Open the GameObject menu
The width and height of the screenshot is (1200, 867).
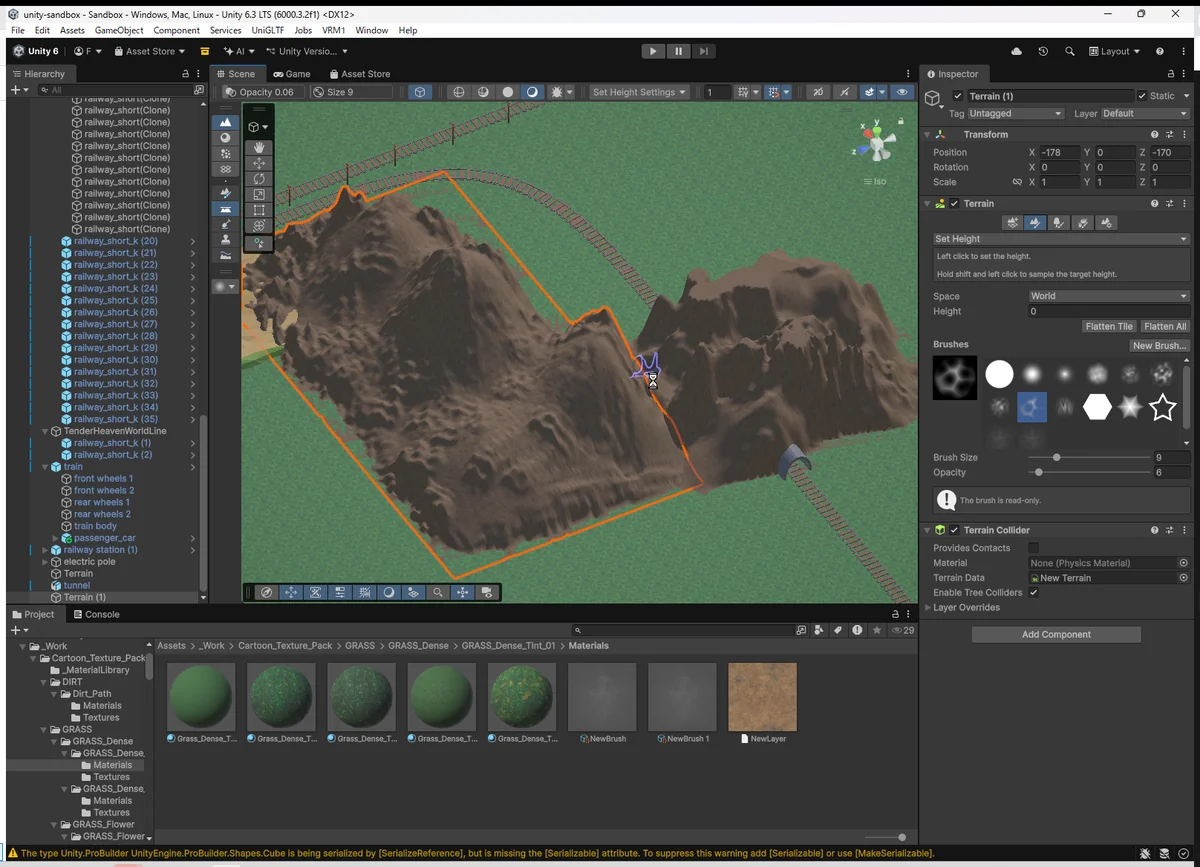(119, 31)
